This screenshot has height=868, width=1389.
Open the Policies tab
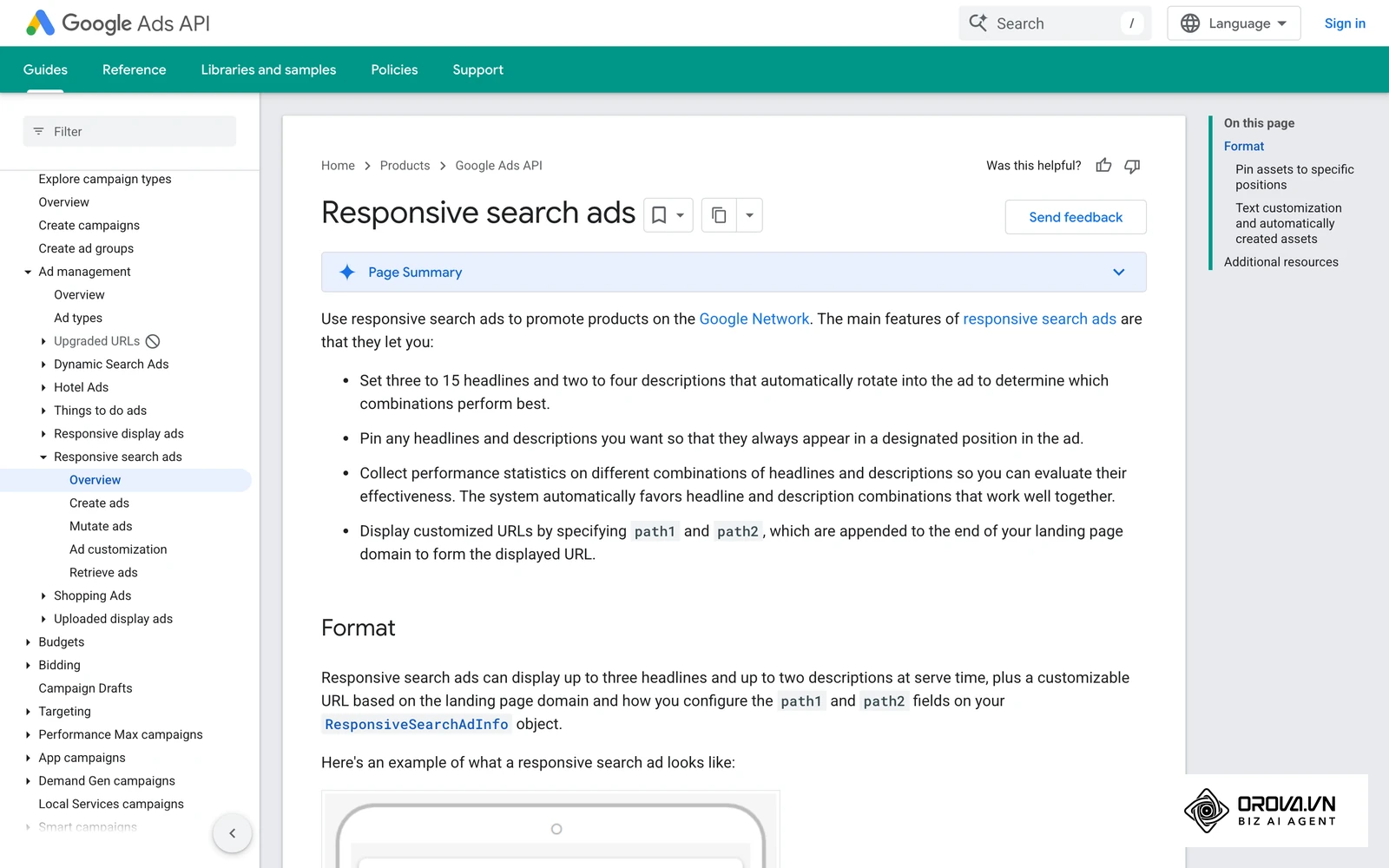(x=394, y=69)
